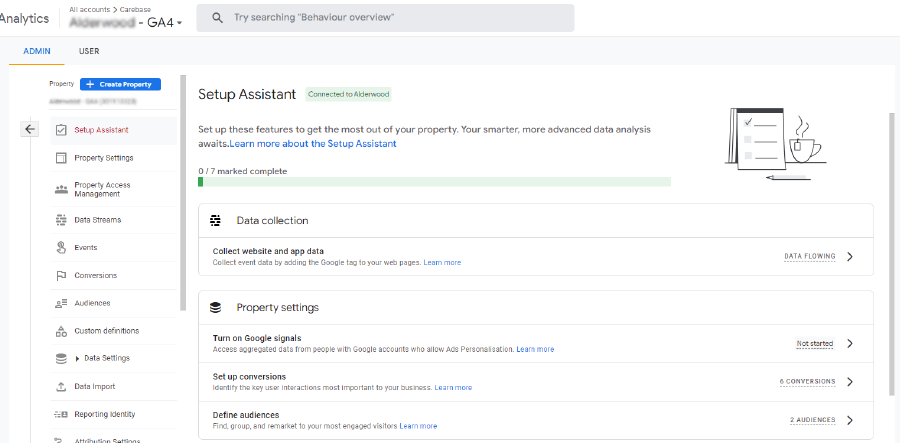This screenshot has height=443, width=900.
Task: Open Collect website and app data chevron
Action: click(x=850, y=257)
